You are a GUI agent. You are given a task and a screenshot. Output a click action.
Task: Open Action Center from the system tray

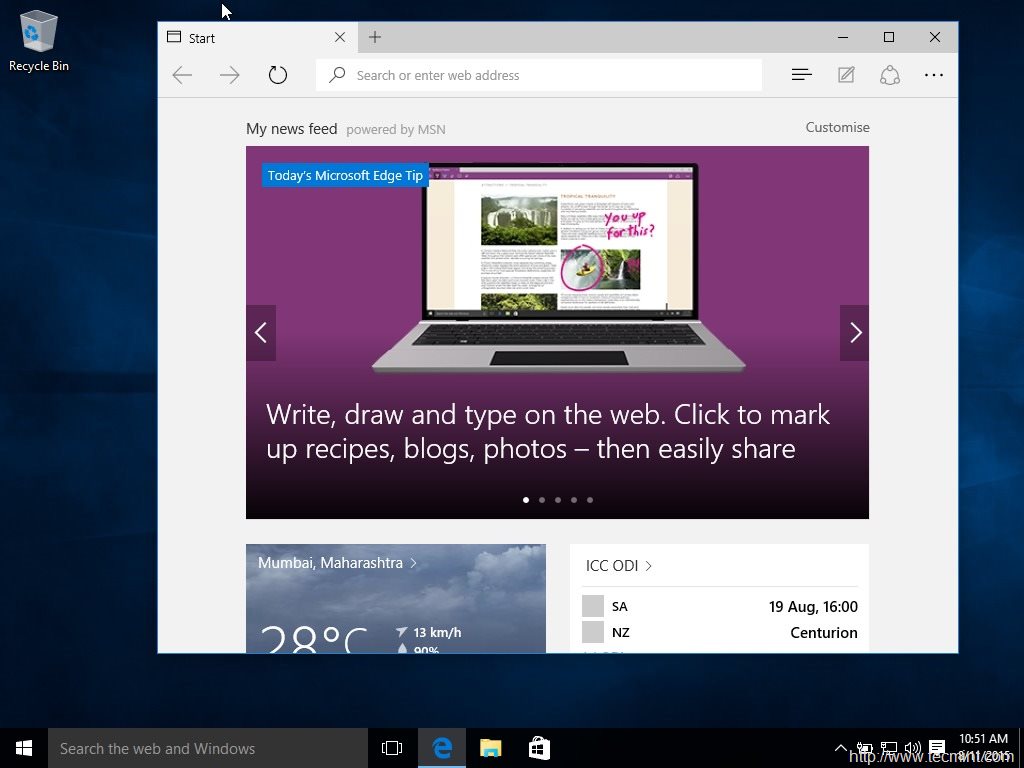(937, 747)
